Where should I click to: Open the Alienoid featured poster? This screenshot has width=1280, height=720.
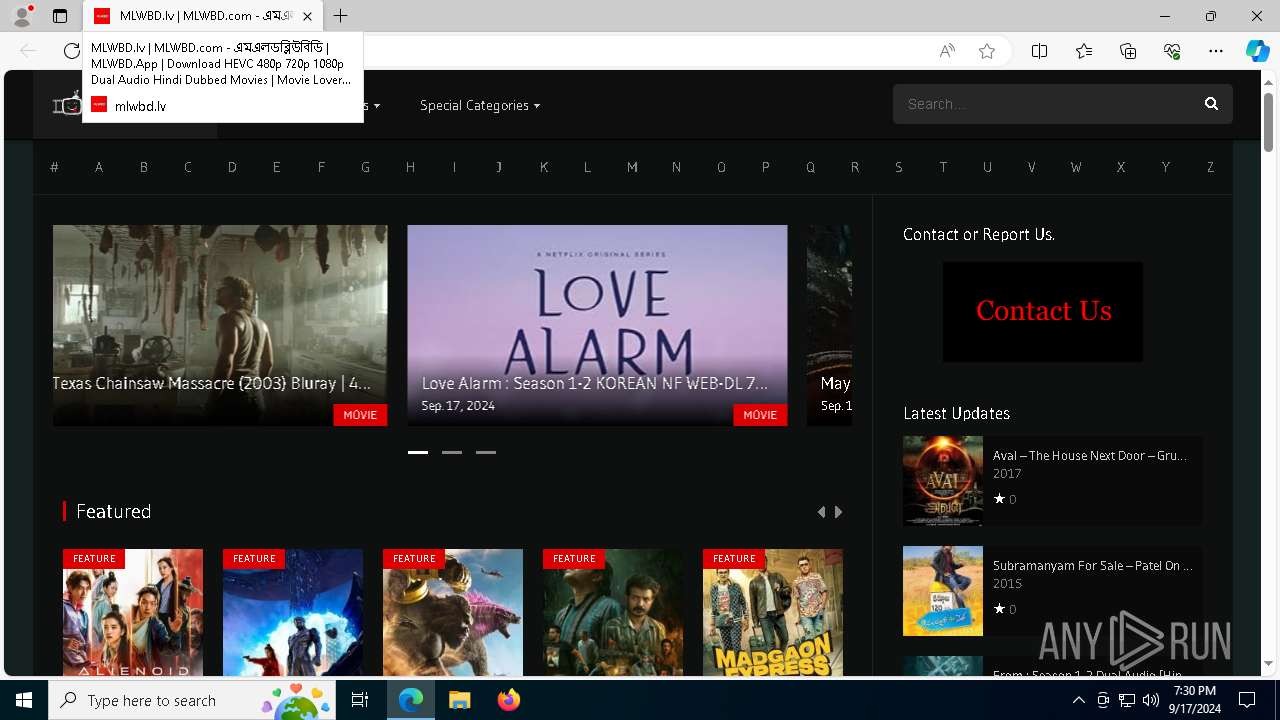click(133, 612)
